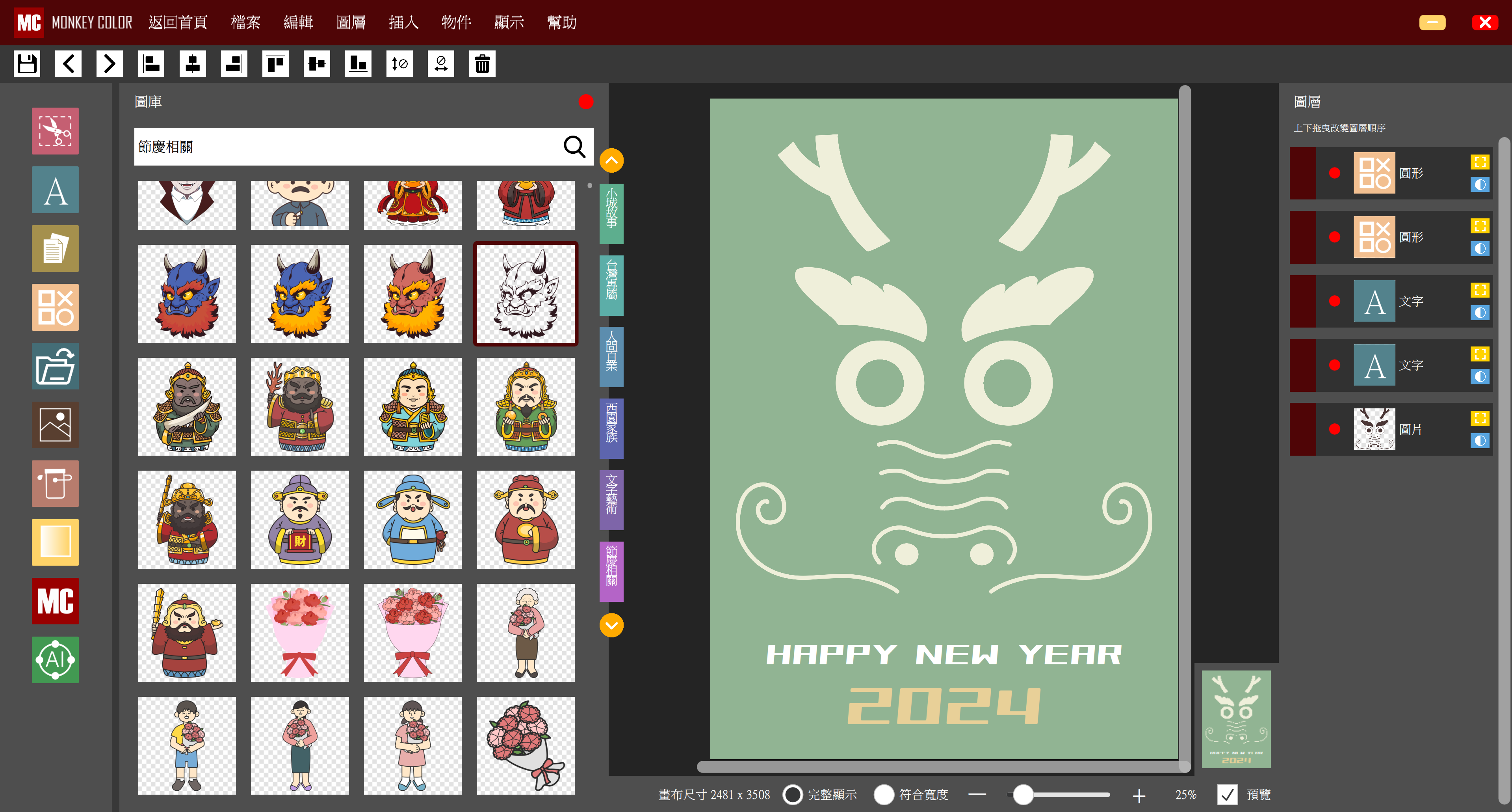Image resolution: width=1512 pixels, height=812 pixels.
Task: Switch to the 台灣專屬 category tab
Action: click(611, 285)
